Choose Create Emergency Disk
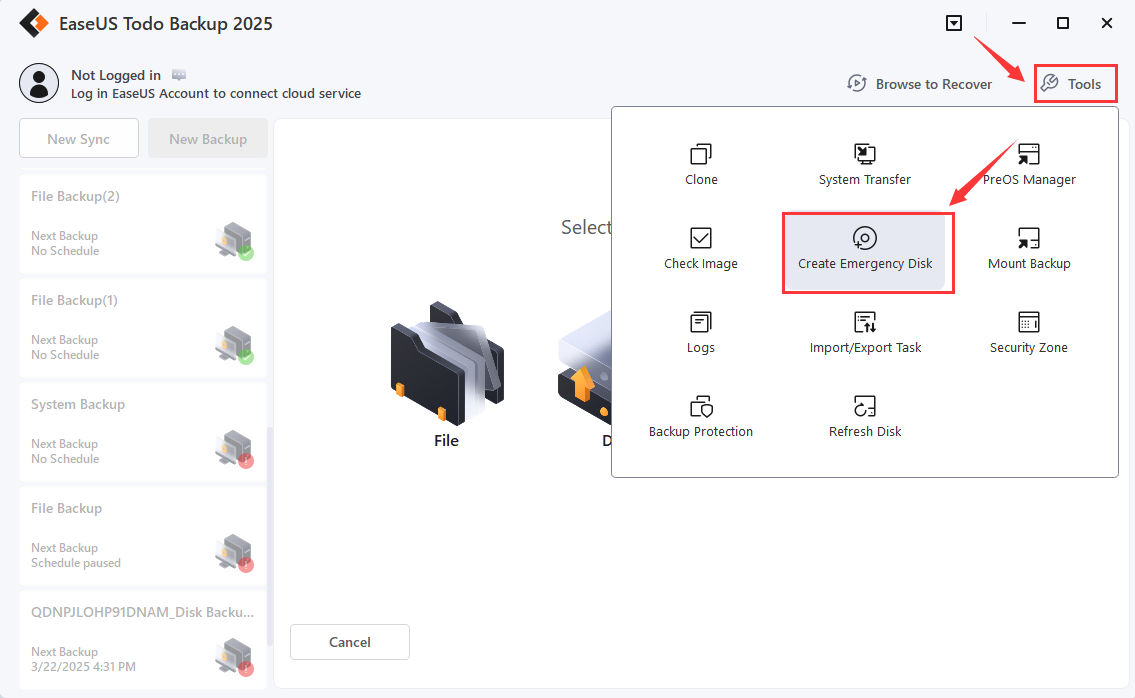Screen dimensions: 1135x698 point(865,251)
